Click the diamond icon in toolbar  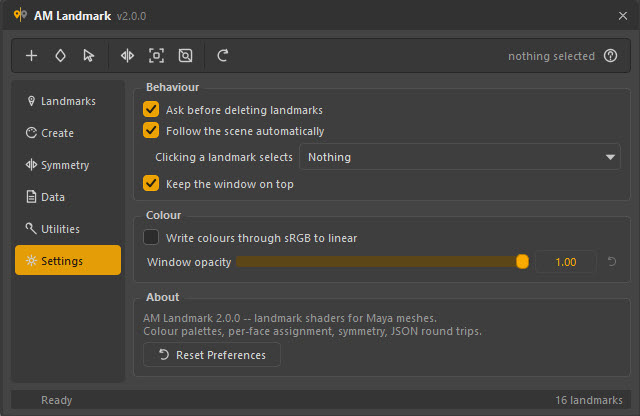(60, 56)
